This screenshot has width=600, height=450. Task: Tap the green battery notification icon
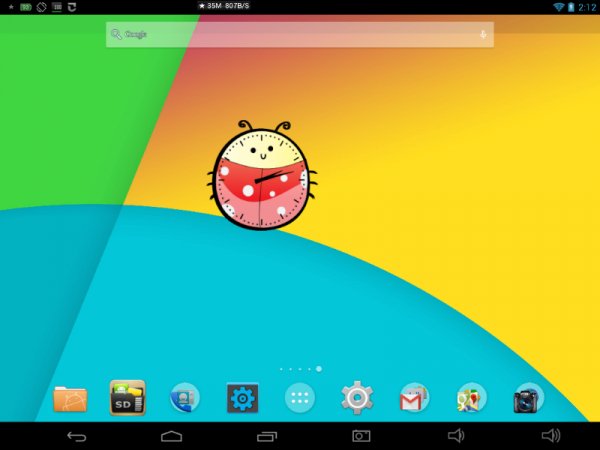[x=26, y=7]
